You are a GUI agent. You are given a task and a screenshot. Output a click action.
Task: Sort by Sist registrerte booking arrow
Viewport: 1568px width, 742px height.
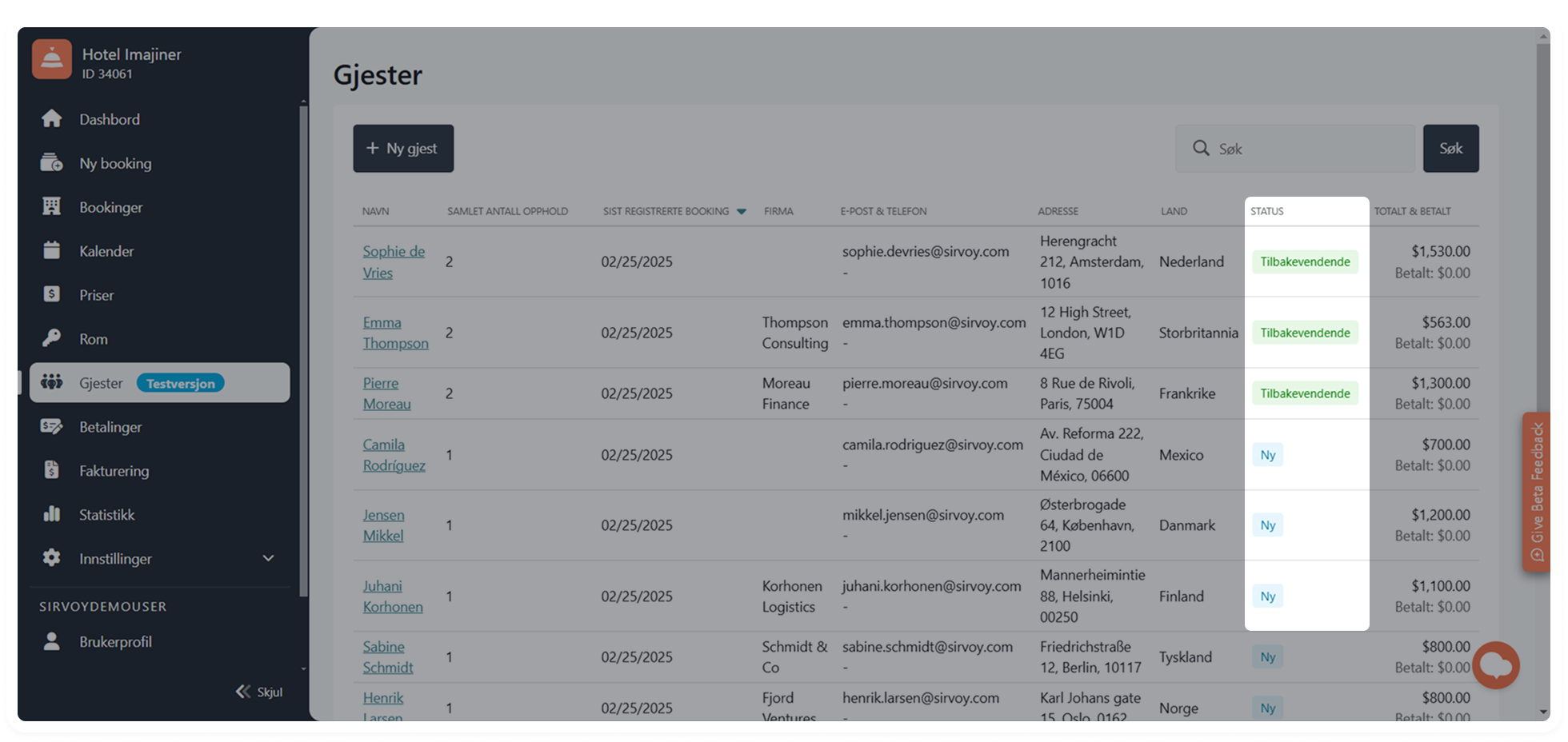tap(741, 212)
